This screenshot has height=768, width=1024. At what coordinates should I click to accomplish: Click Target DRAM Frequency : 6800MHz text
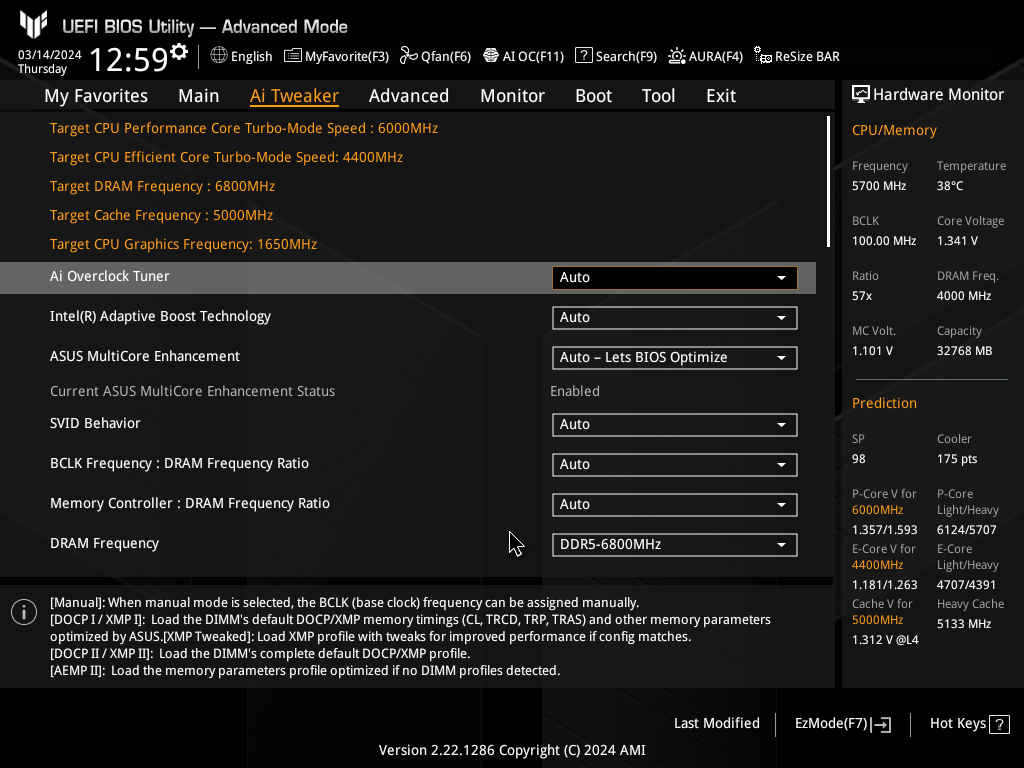pyautogui.click(x=163, y=186)
